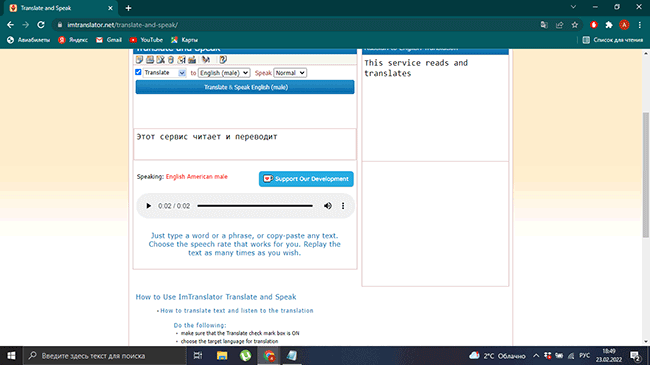Open the notepad-like taskbar app icon

click(x=292, y=356)
